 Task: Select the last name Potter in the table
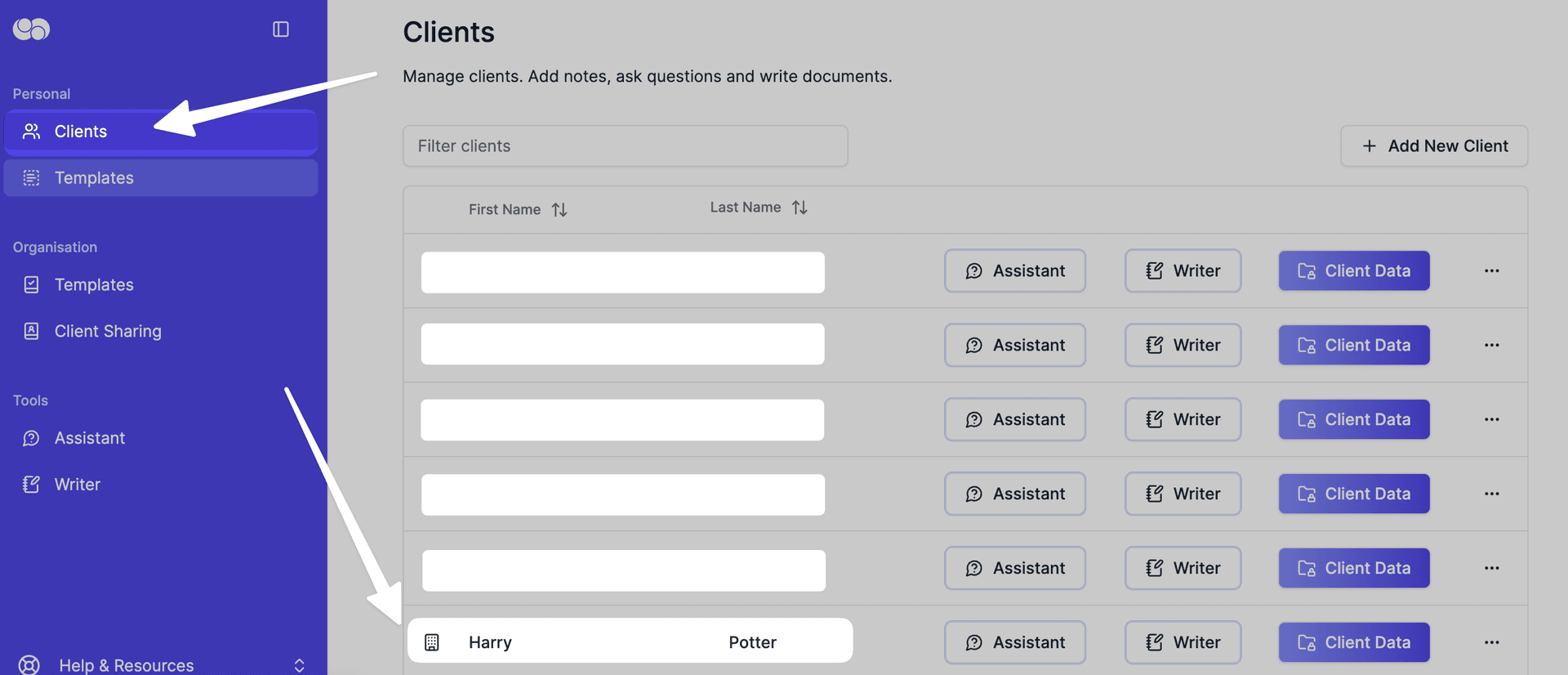pos(752,642)
